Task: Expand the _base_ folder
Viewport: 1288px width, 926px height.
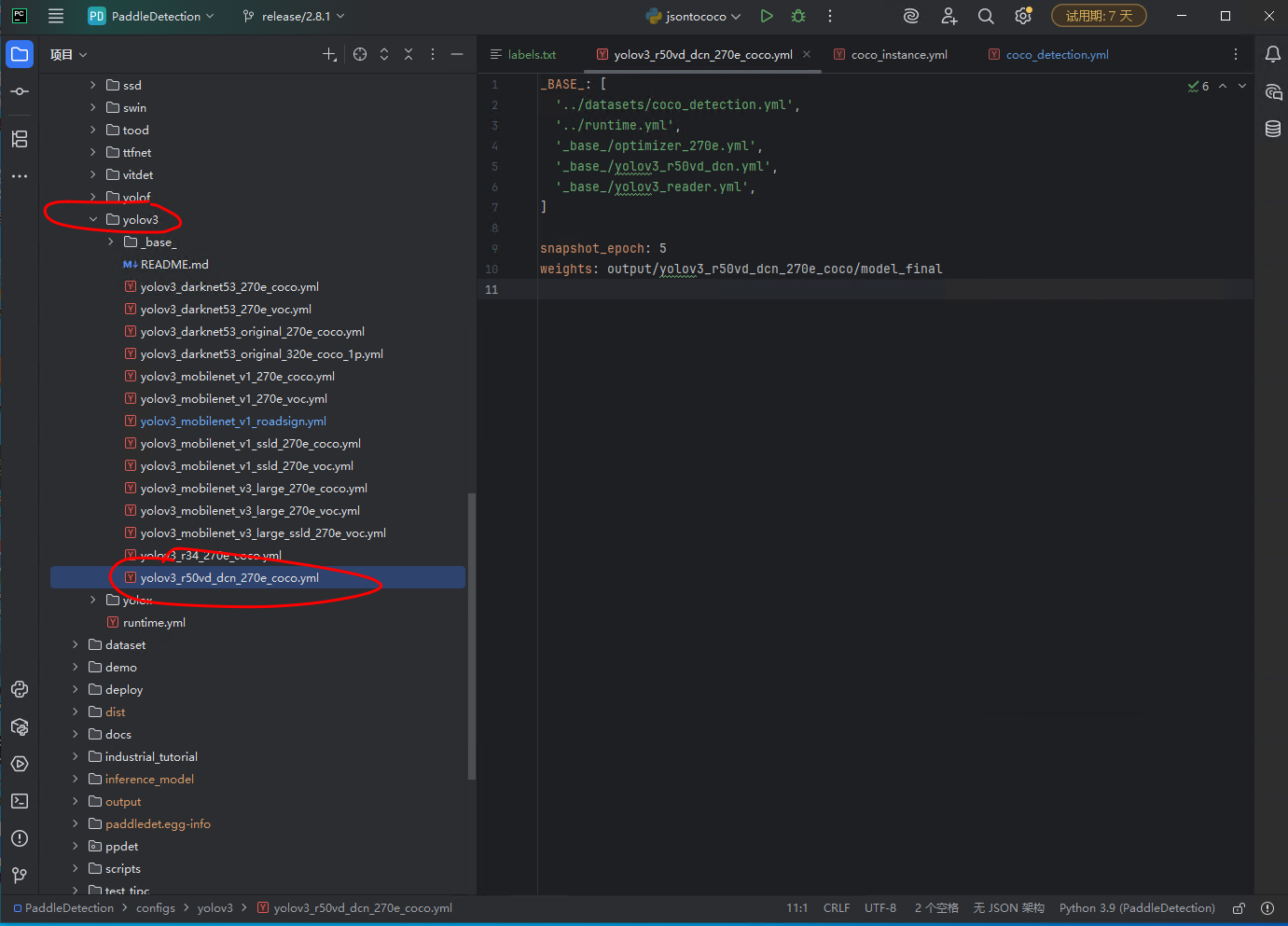Action: tap(111, 242)
